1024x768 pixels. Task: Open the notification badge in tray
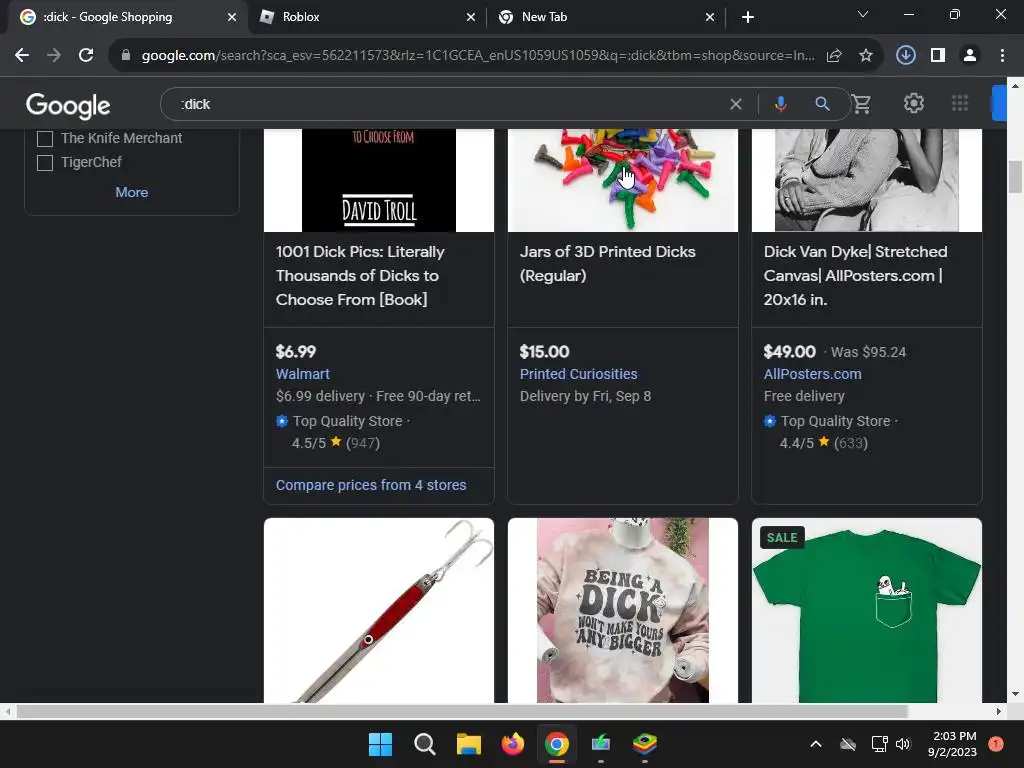click(x=996, y=744)
